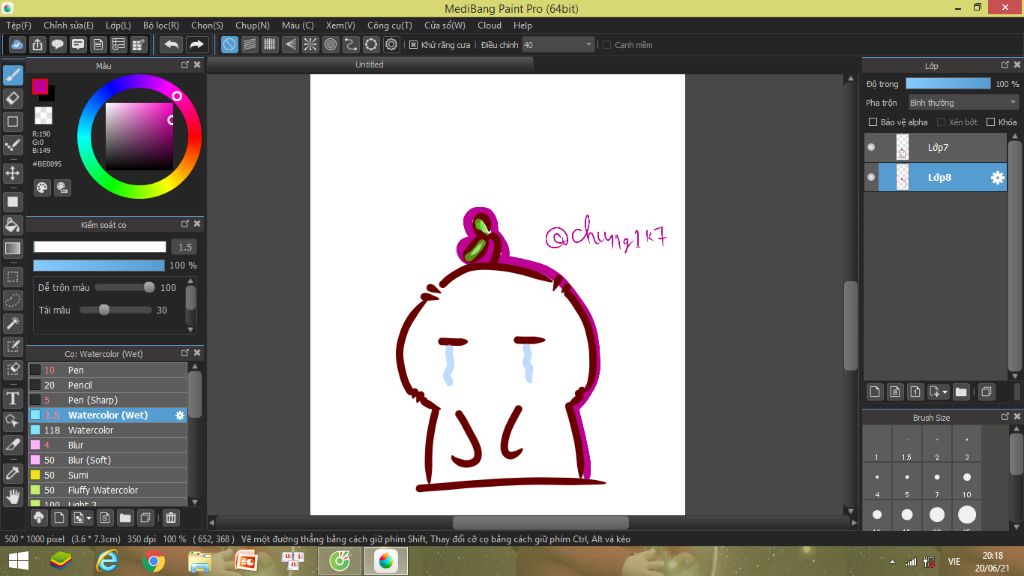Select the Magic Wand tool
The height and width of the screenshot is (576, 1024).
click(x=12, y=323)
